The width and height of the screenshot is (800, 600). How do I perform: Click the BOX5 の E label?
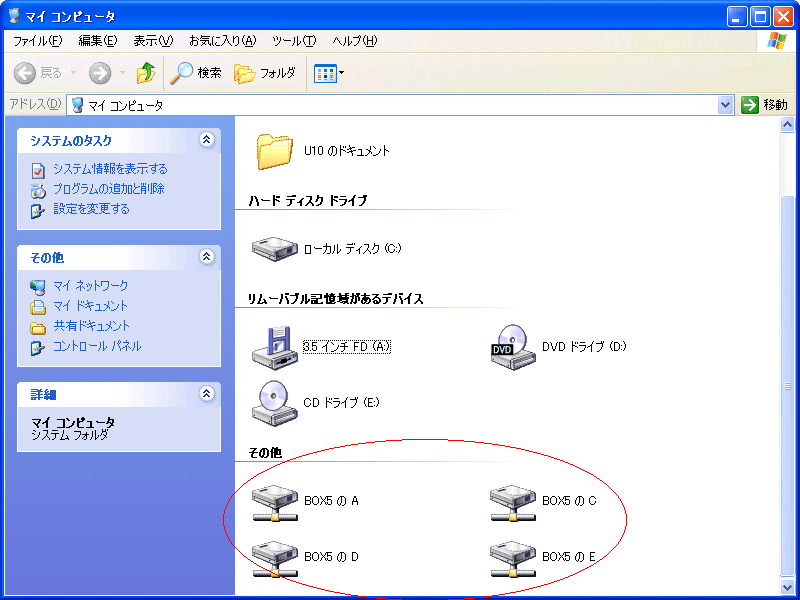click(569, 557)
